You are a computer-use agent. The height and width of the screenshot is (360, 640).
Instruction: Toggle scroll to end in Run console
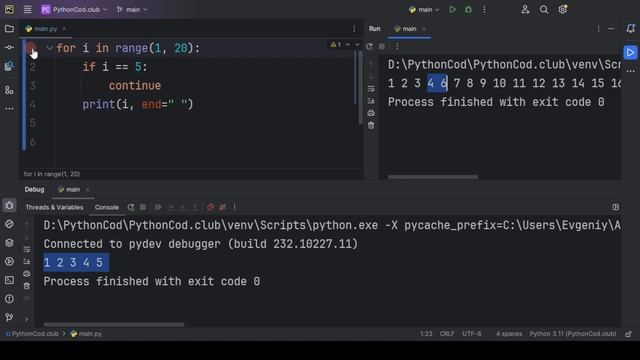[x=371, y=101]
